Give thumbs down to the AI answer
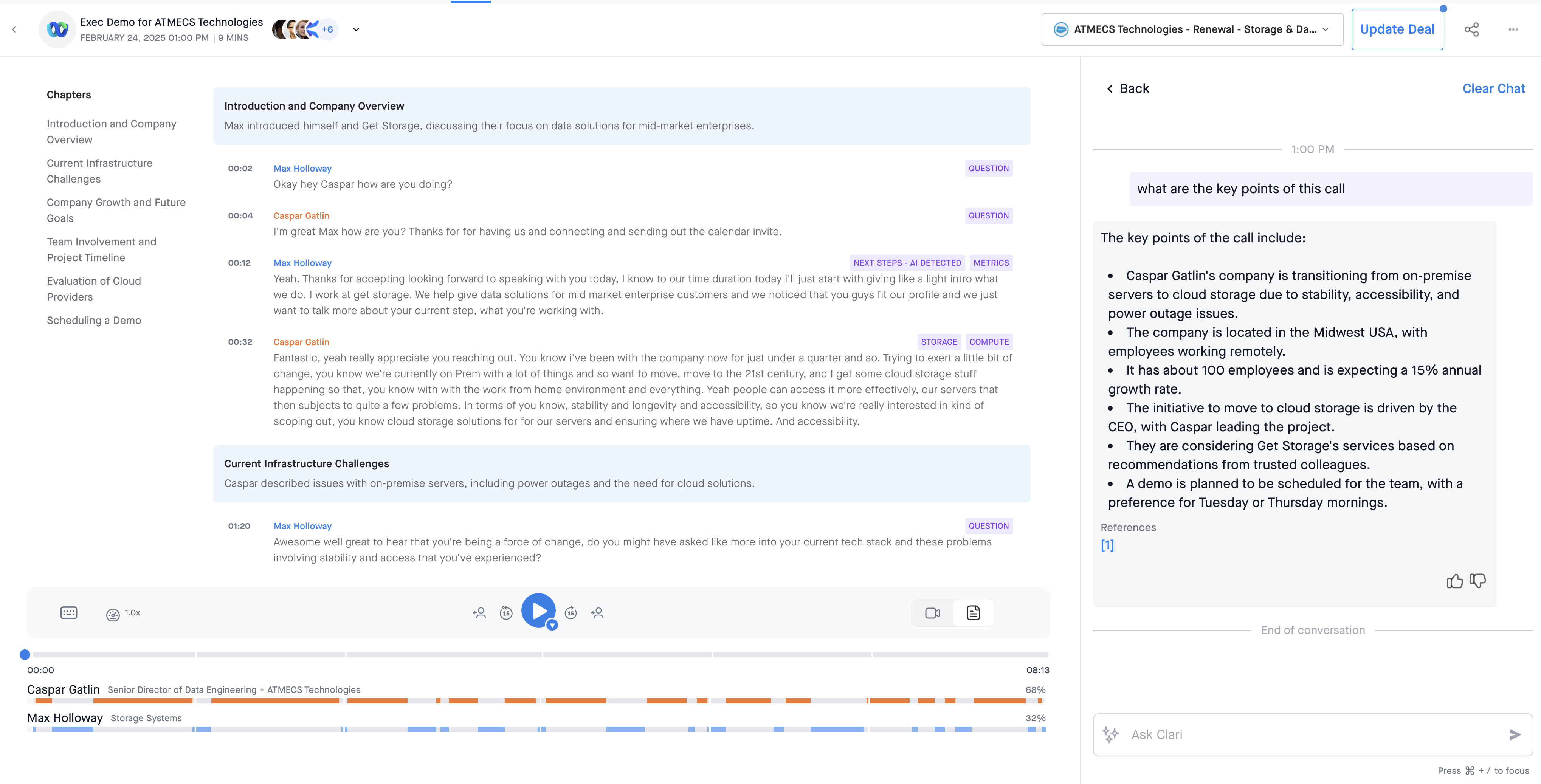The image size is (1541, 784). pyautogui.click(x=1477, y=581)
